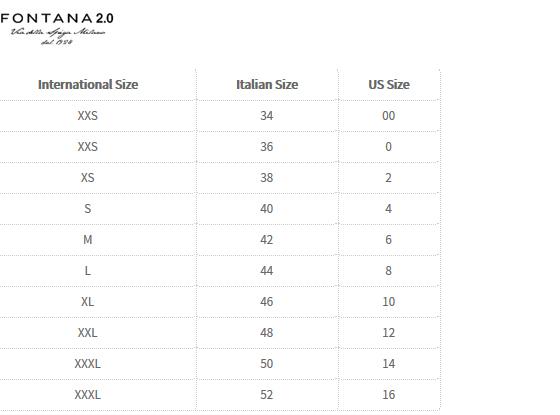Click US size 10 value
The image size is (560, 415).
(389, 302)
